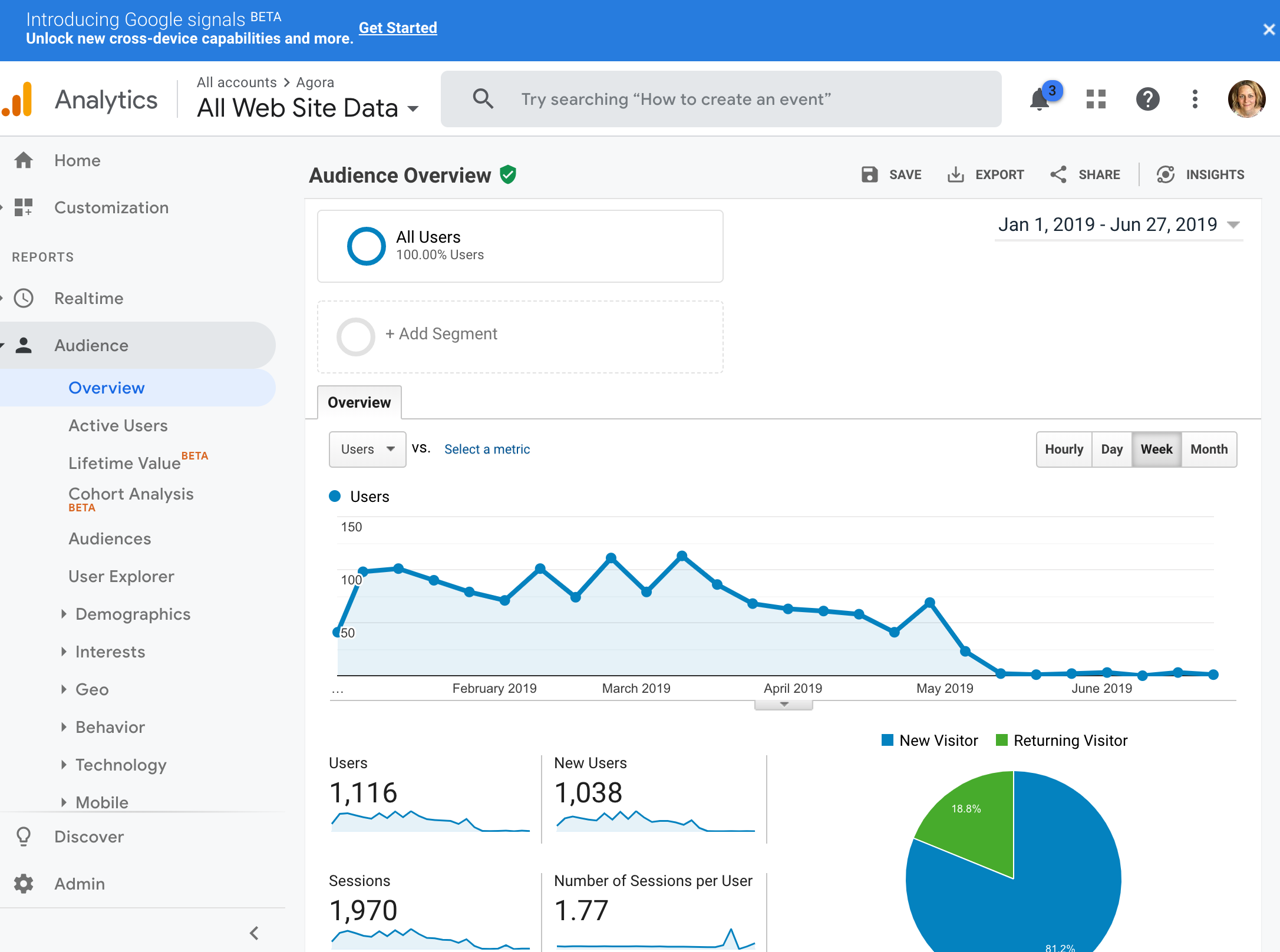Viewport: 1280px width, 952px height.
Task: Click into the Analytics search field
Action: [721, 99]
